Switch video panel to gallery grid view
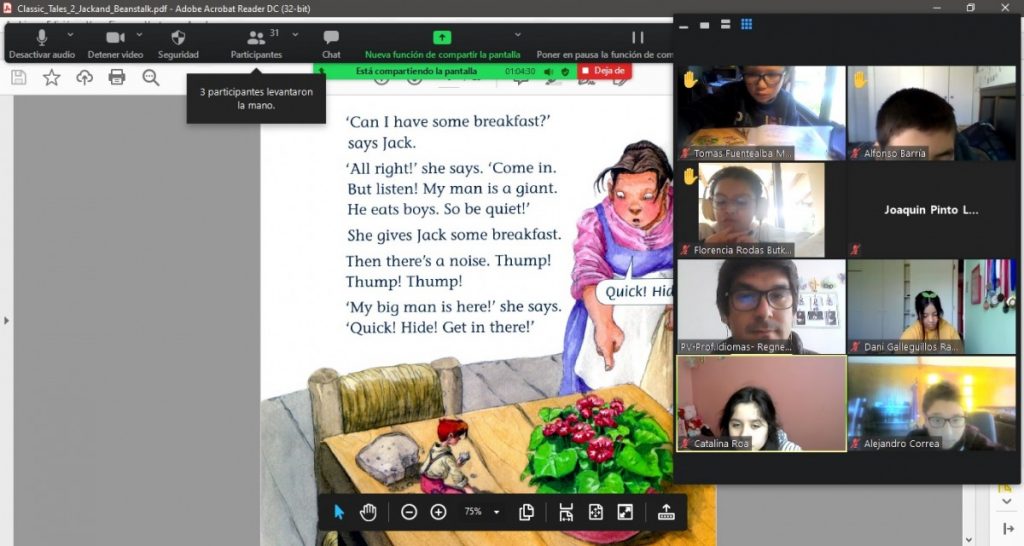Image resolution: width=1024 pixels, height=546 pixels. pos(746,25)
